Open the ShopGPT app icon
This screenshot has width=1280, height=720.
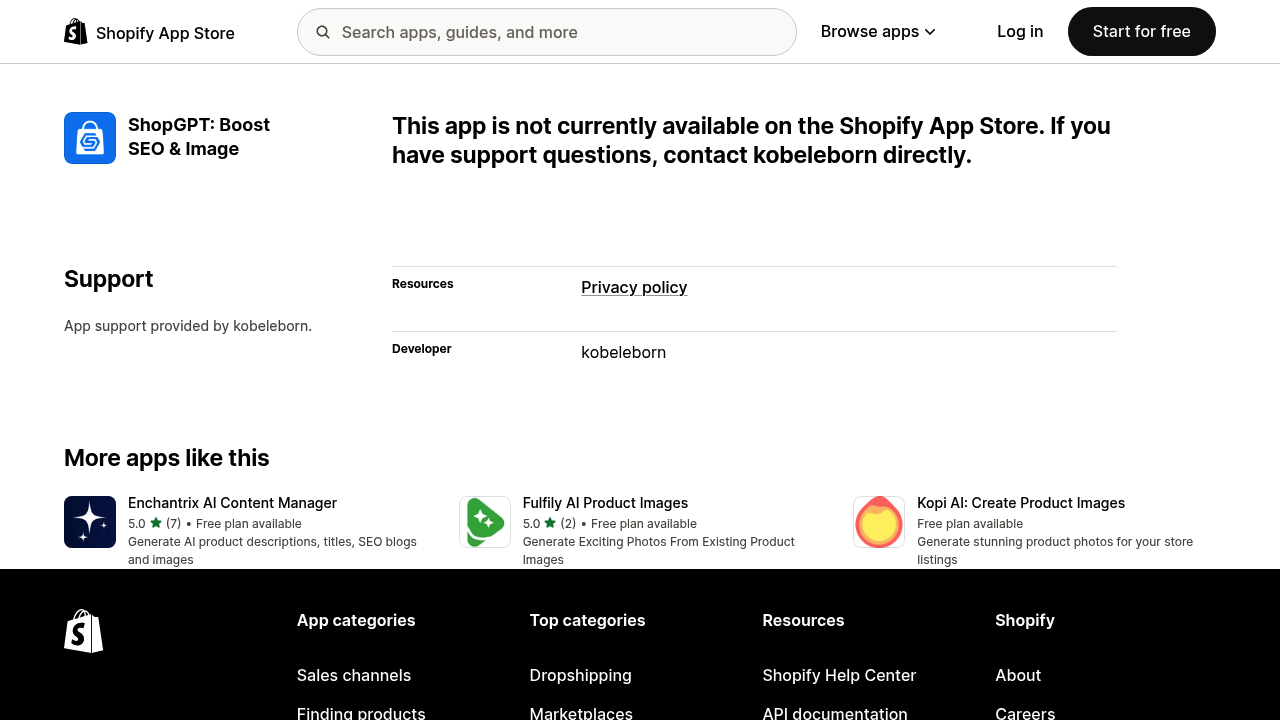[x=89, y=138]
